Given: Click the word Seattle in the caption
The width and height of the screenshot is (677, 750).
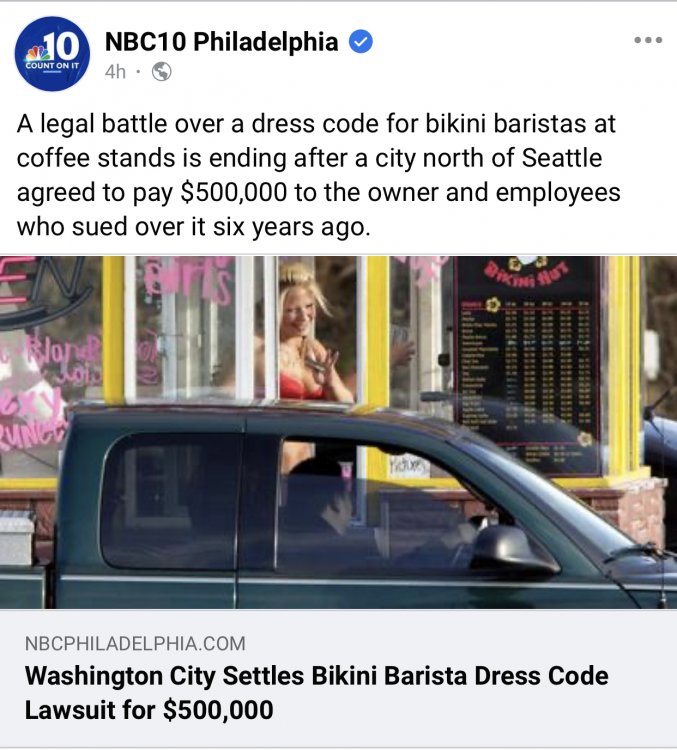Looking at the screenshot, I should coord(561,158).
